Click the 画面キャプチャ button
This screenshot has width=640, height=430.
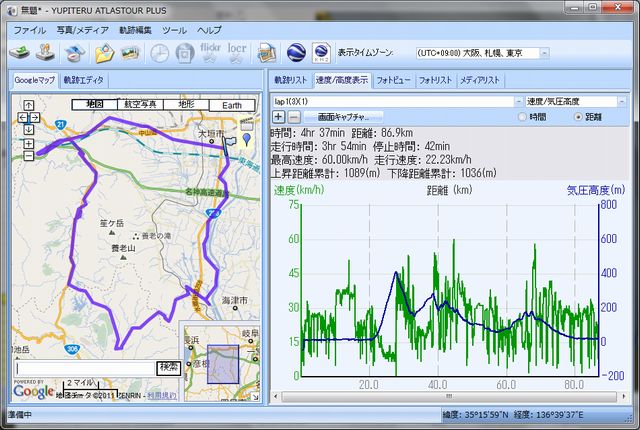(343, 117)
